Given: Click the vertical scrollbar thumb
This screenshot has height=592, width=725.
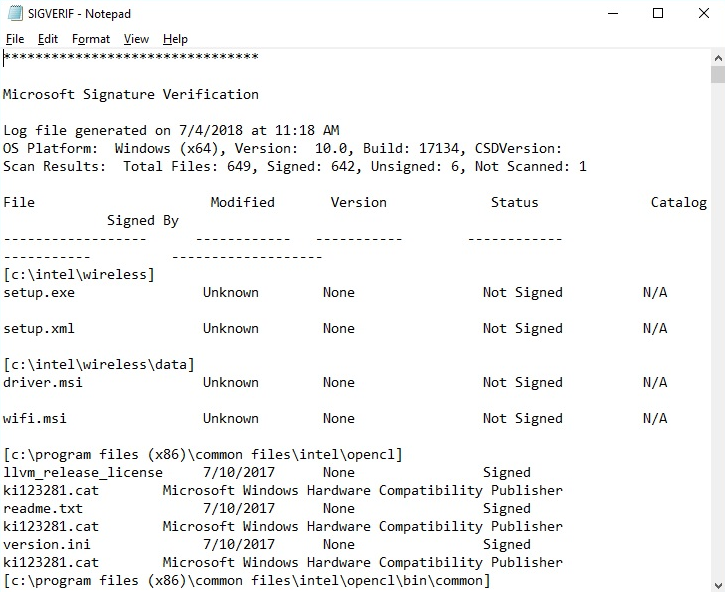Looking at the screenshot, I should 717,75.
